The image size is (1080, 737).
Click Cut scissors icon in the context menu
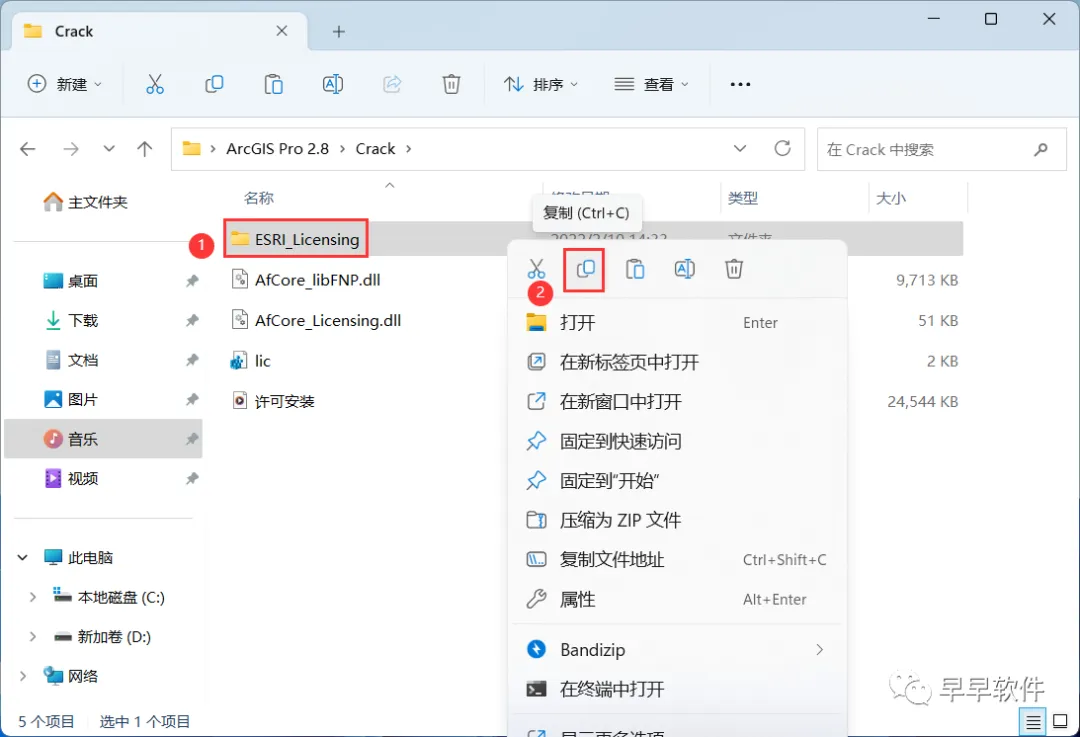(536, 269)
